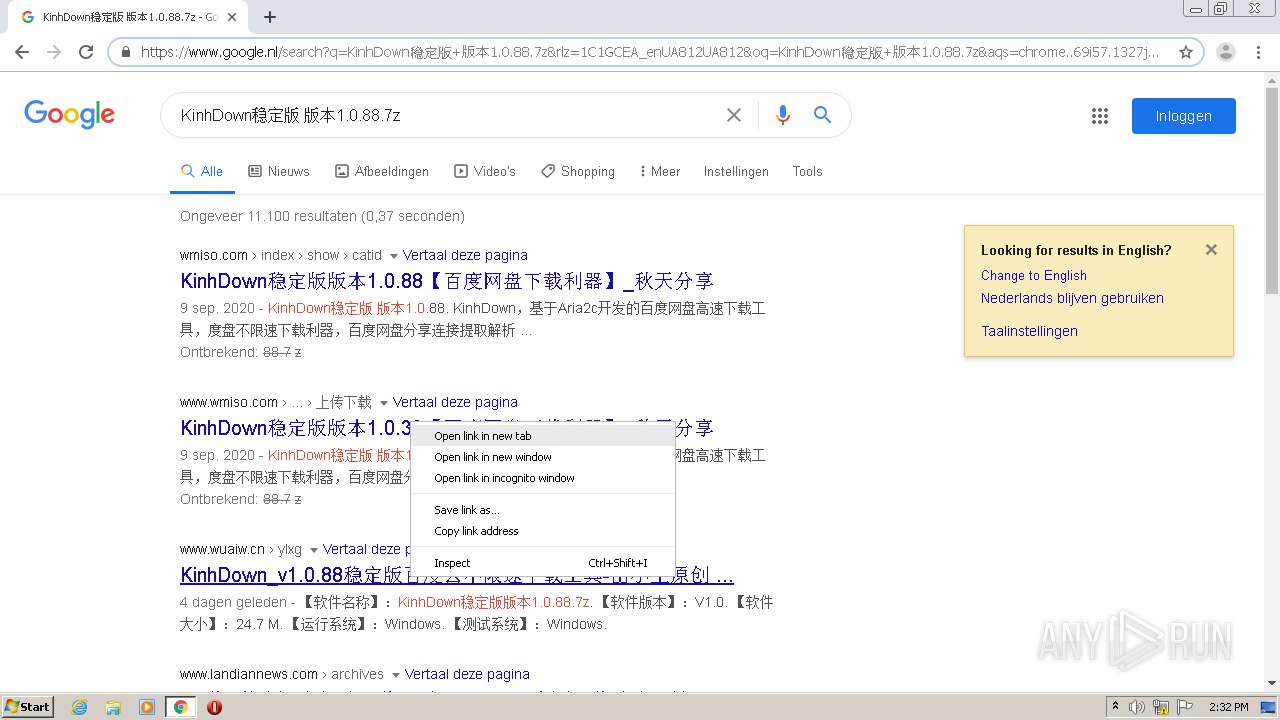Click the Chrome address bar URL
The height and width of the screenshot is (720, 1280).
tap(650, 52)
